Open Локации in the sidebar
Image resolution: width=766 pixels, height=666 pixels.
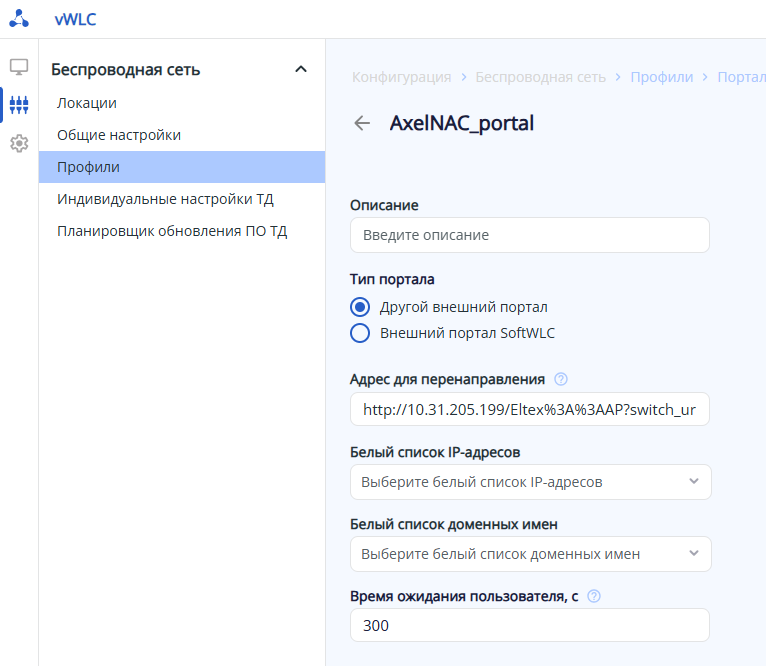click(x=87, y=103)
